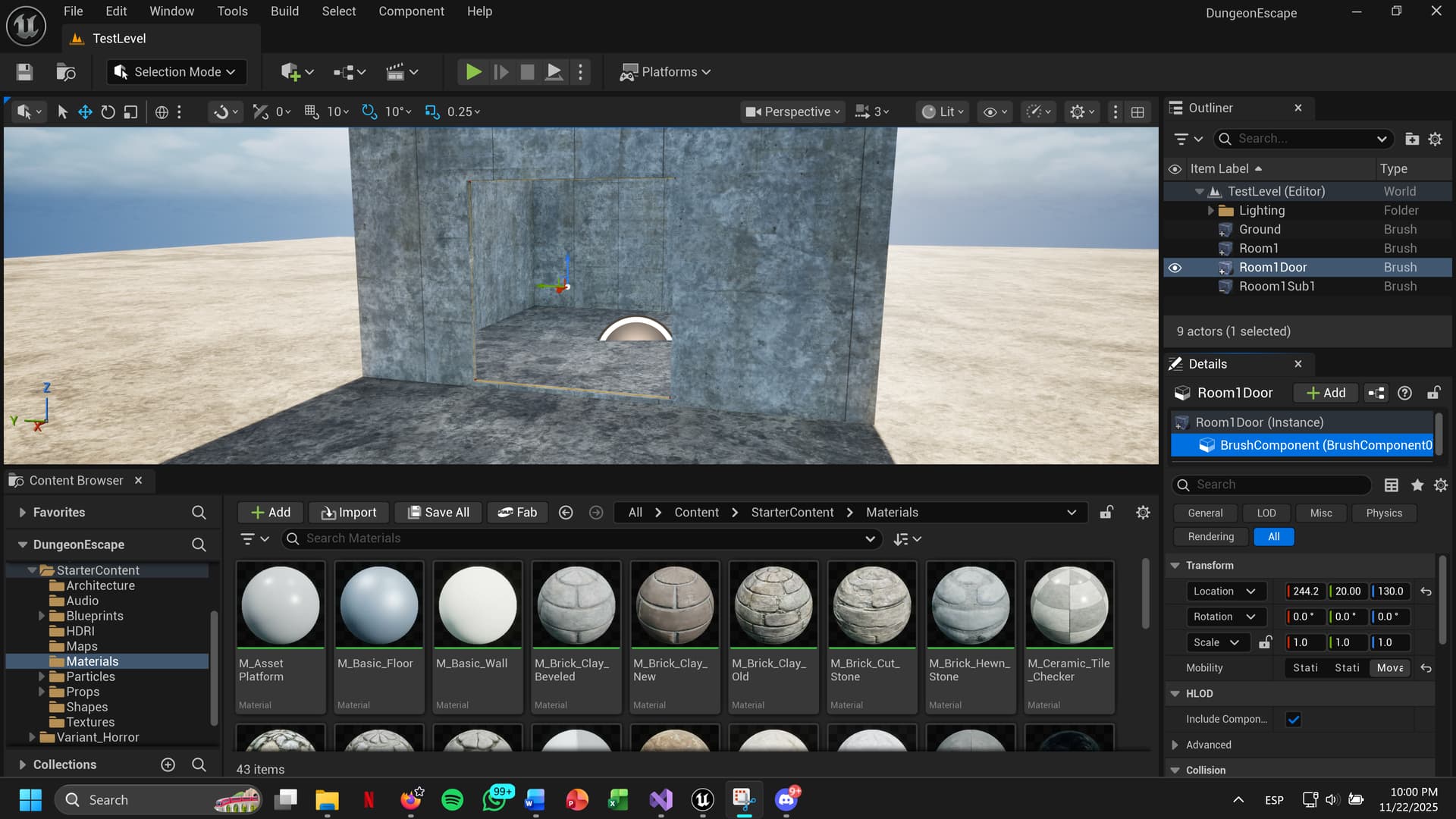This screenshot has height=819, width=1456.
Task: Toggle visibility eye for Room1Door
Action: [x=1175, y=268]
